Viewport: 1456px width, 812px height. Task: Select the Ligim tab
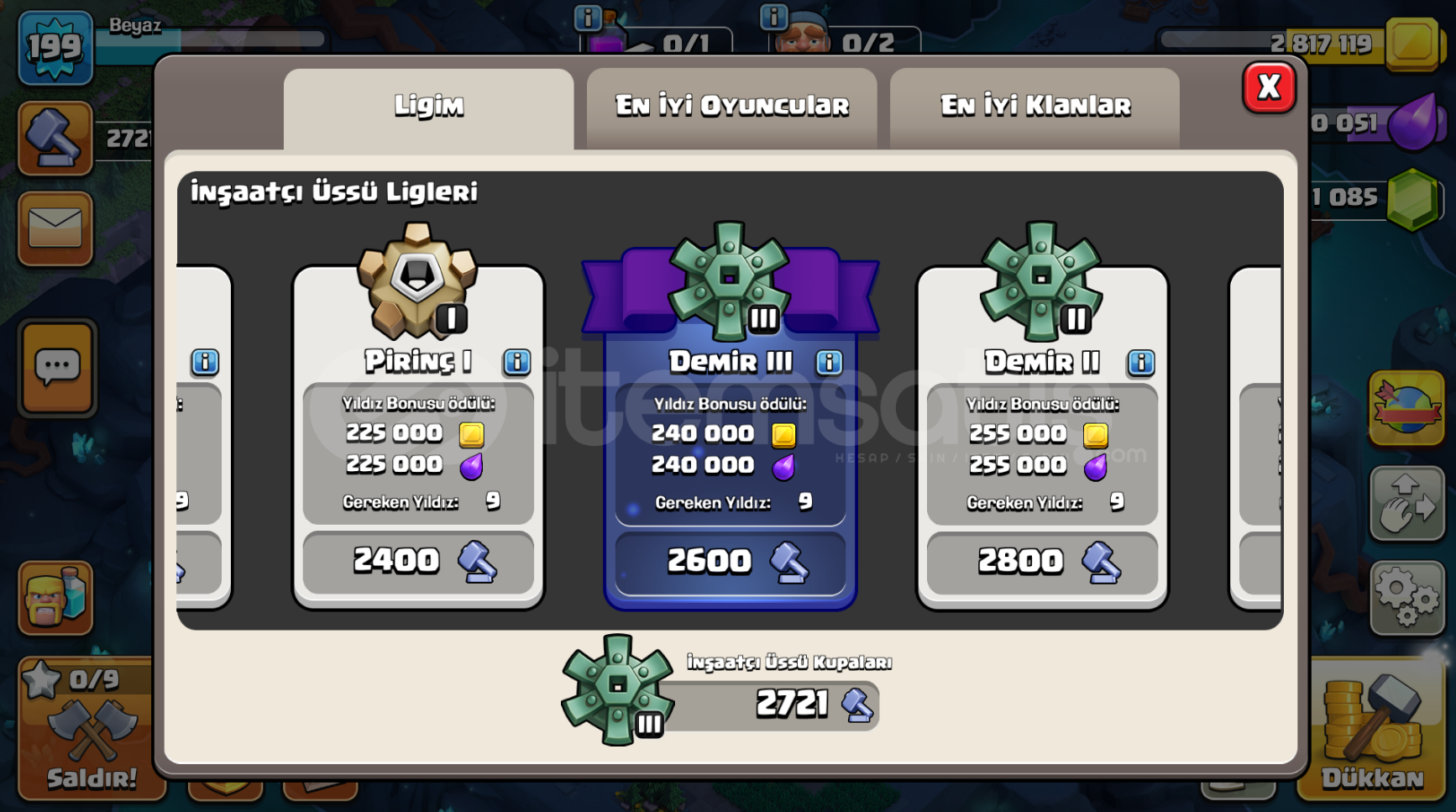(x=429, y=107)
